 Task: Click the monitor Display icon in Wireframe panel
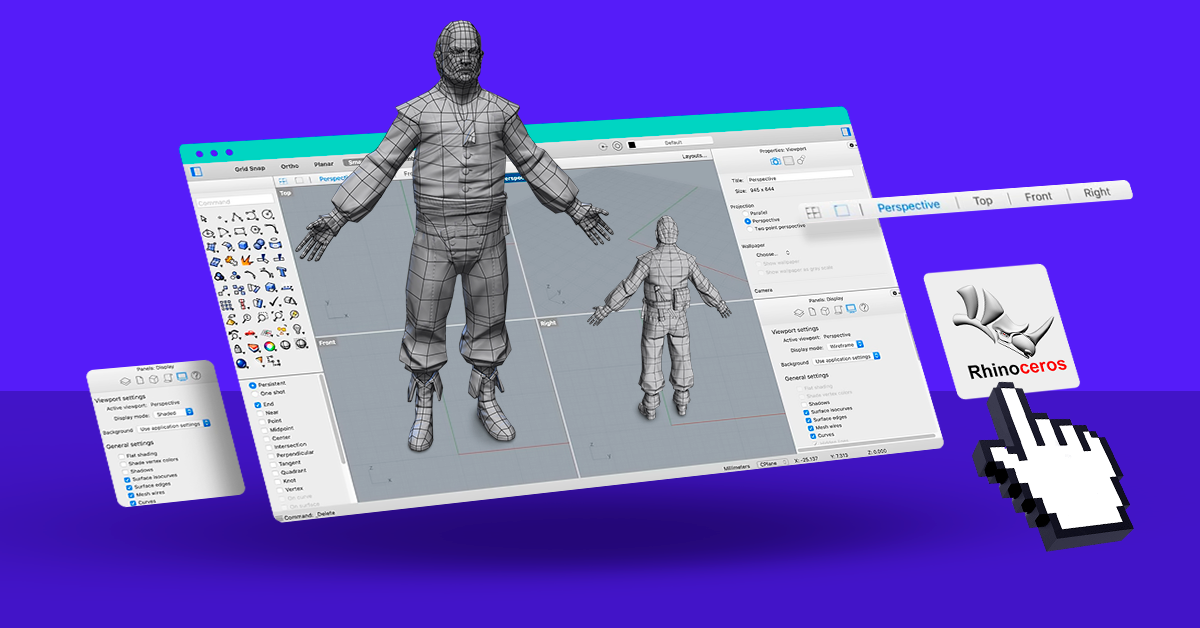pos(851,308)
